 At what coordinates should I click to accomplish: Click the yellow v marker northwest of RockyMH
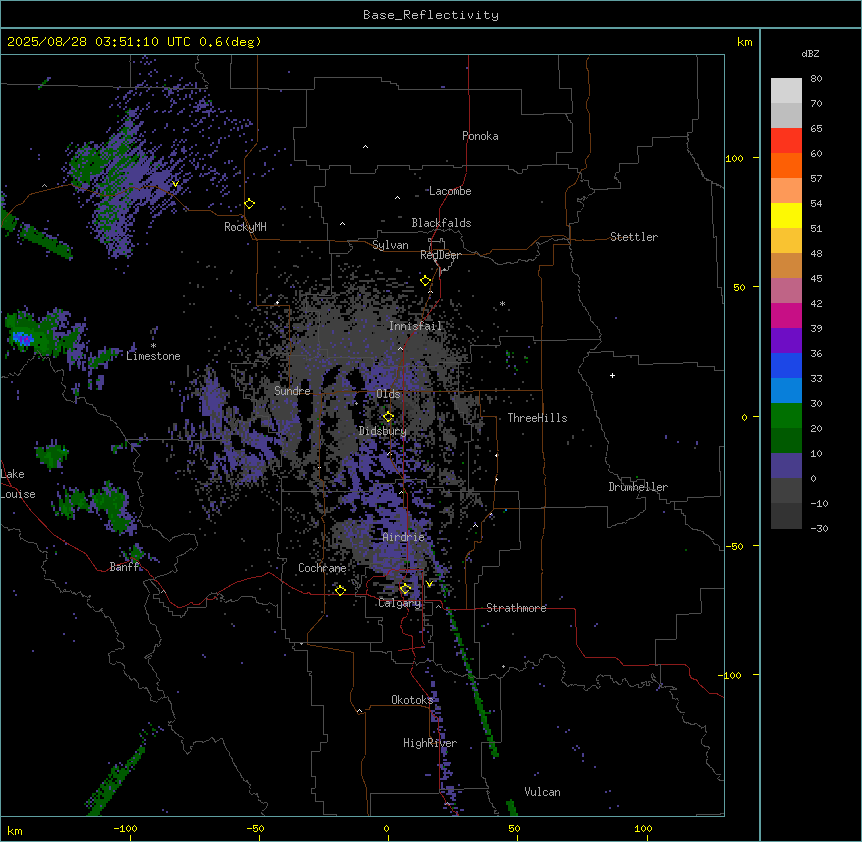pyautogui.click(x=175, y=184)
